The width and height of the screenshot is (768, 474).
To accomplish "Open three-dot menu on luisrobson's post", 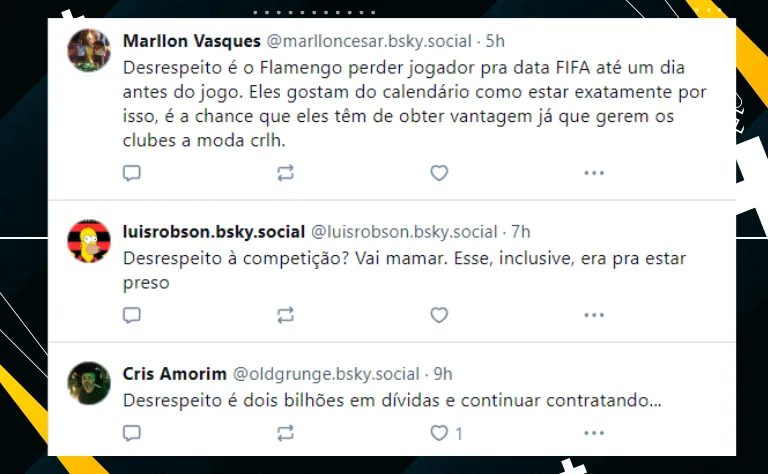I will (594, 315).
